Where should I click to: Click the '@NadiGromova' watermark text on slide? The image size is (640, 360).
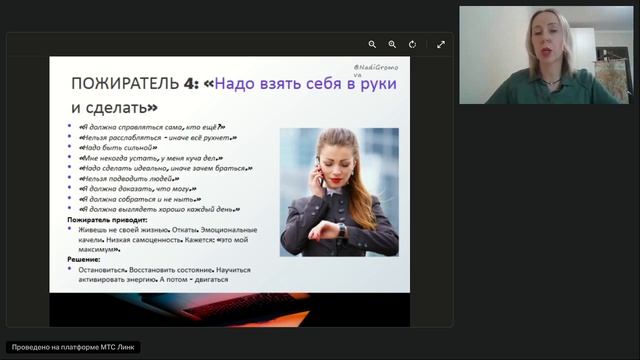[x=376, y=71]
